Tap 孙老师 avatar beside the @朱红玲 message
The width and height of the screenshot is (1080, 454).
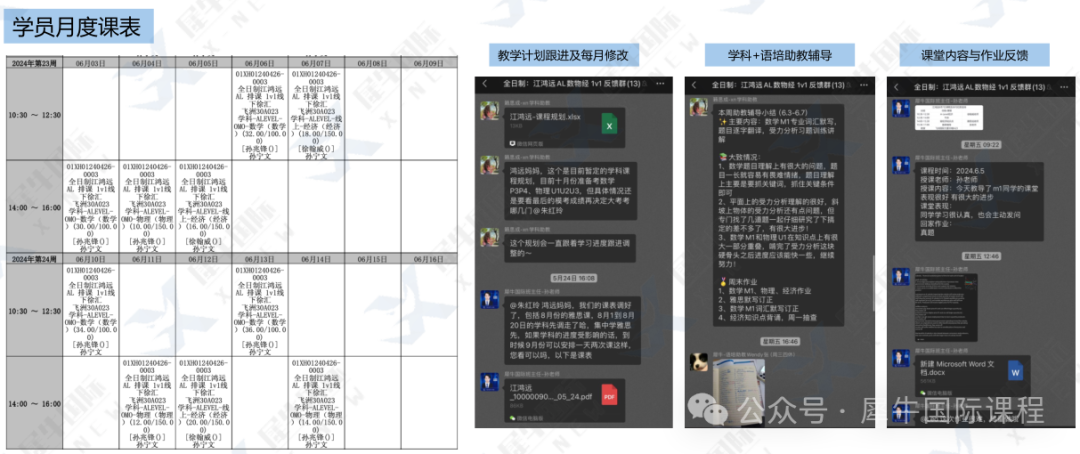click(x=489, y=301)
